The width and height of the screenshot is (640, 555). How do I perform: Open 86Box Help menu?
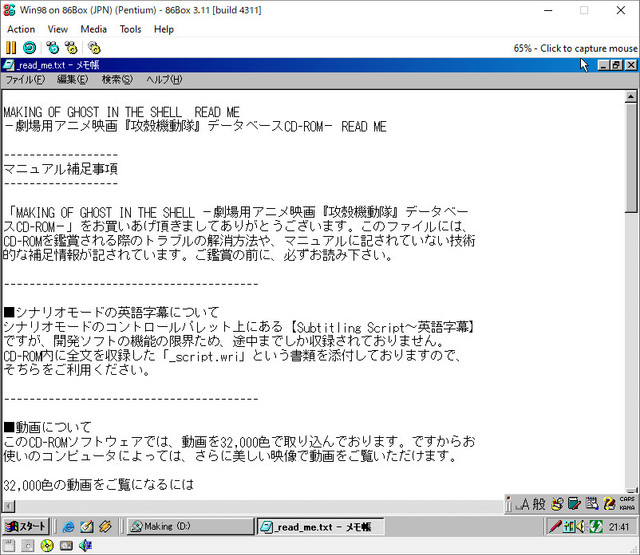click(164, 29)
